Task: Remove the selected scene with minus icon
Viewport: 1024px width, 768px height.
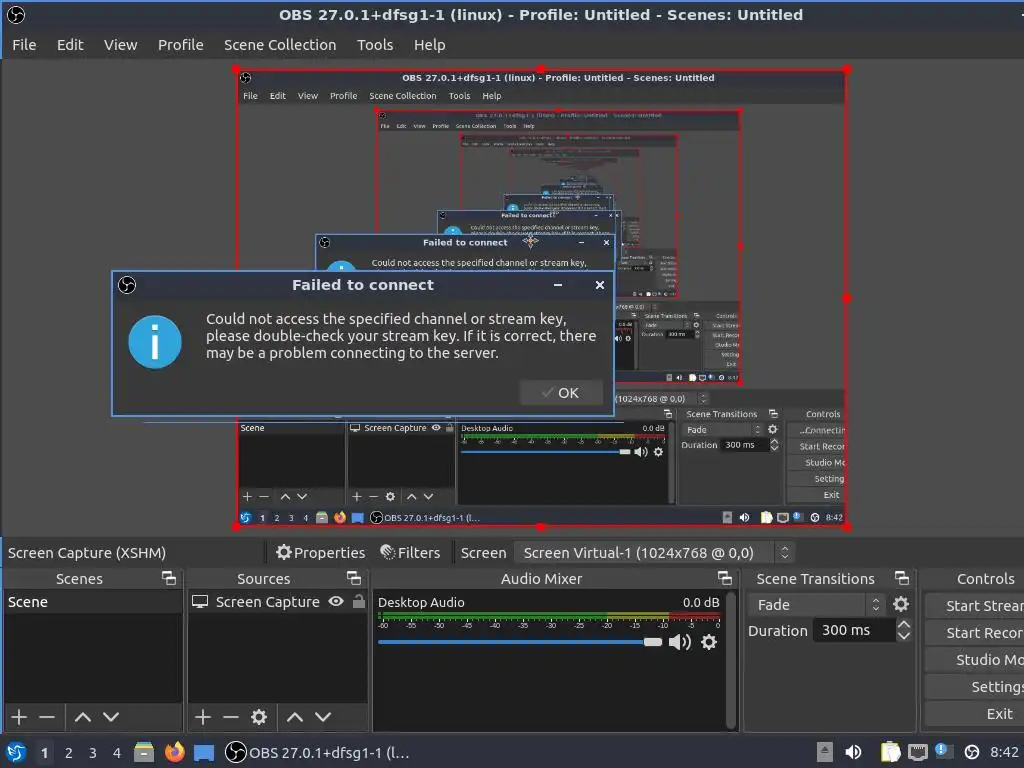Action: pos(47,717)
